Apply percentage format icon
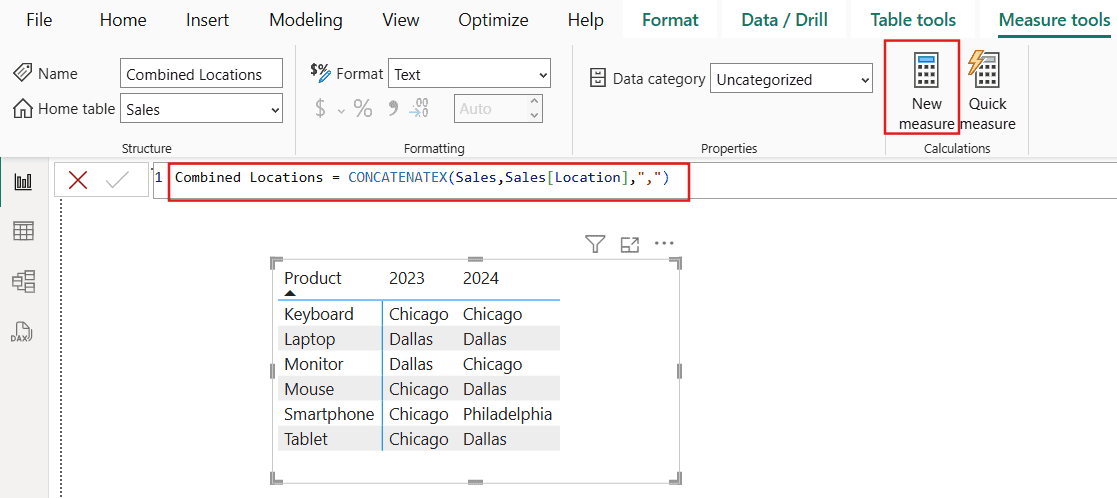The width and height of the screenshot is (1117, 498). [x=363, y=109]
